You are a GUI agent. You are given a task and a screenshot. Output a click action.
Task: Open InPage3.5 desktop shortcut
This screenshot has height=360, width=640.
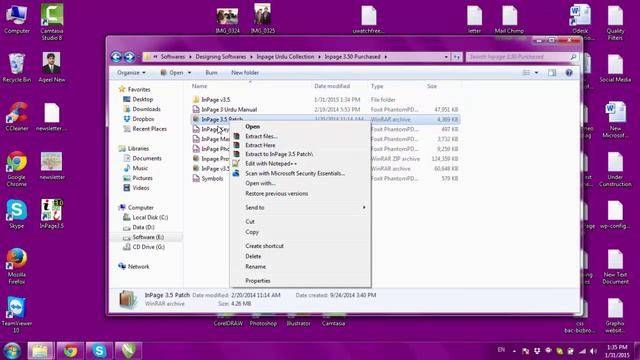(x=51, y=213)
